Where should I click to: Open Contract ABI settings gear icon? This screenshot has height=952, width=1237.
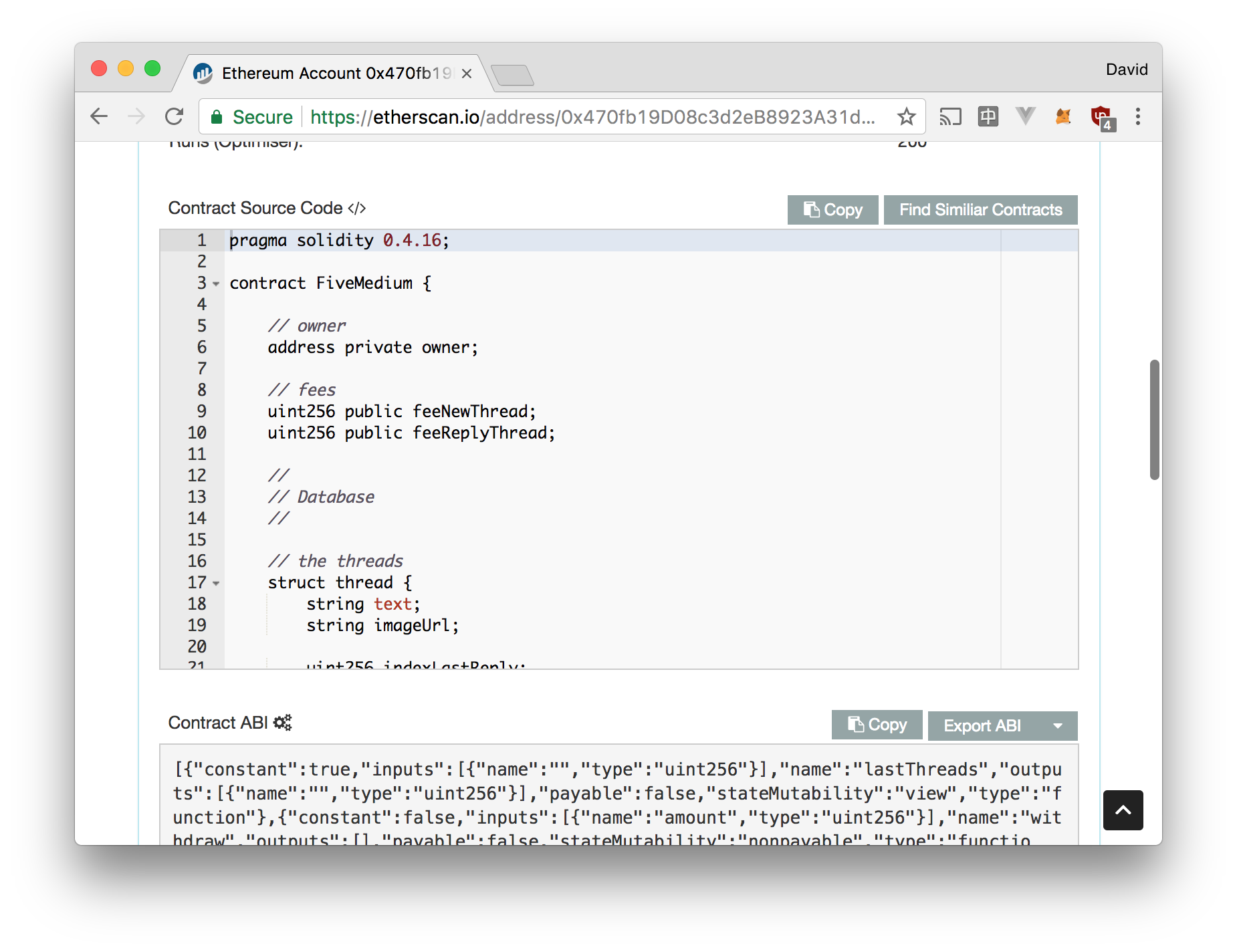(x=283, y=723)
